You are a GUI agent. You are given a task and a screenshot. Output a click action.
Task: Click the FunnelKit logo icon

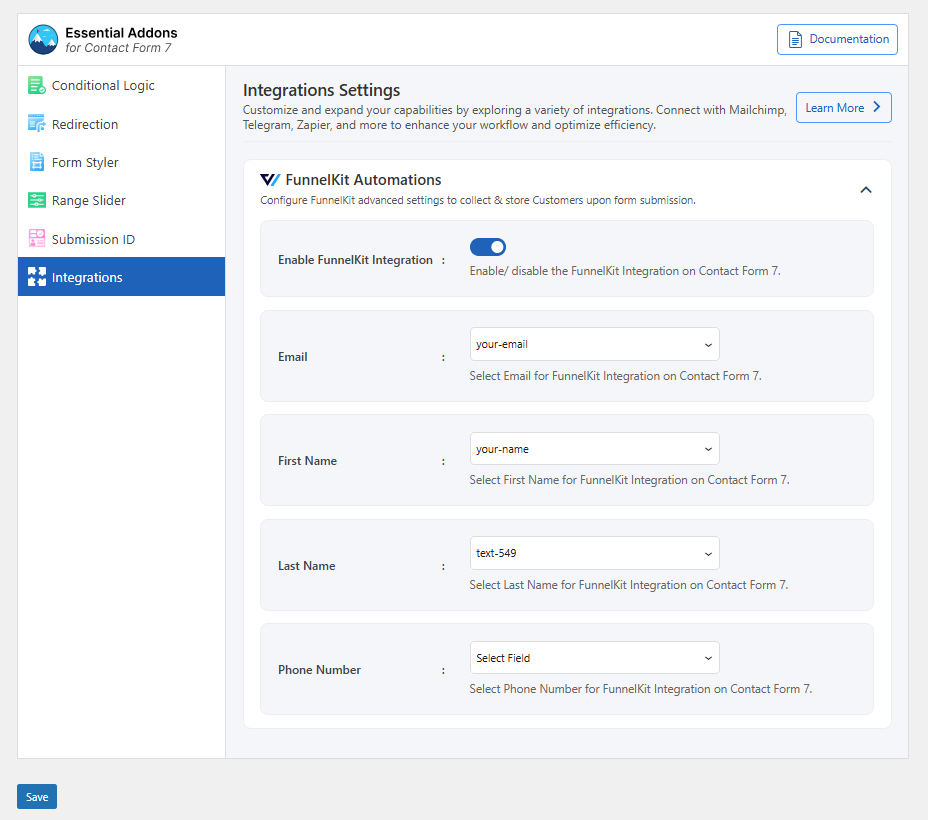(270, 180)
